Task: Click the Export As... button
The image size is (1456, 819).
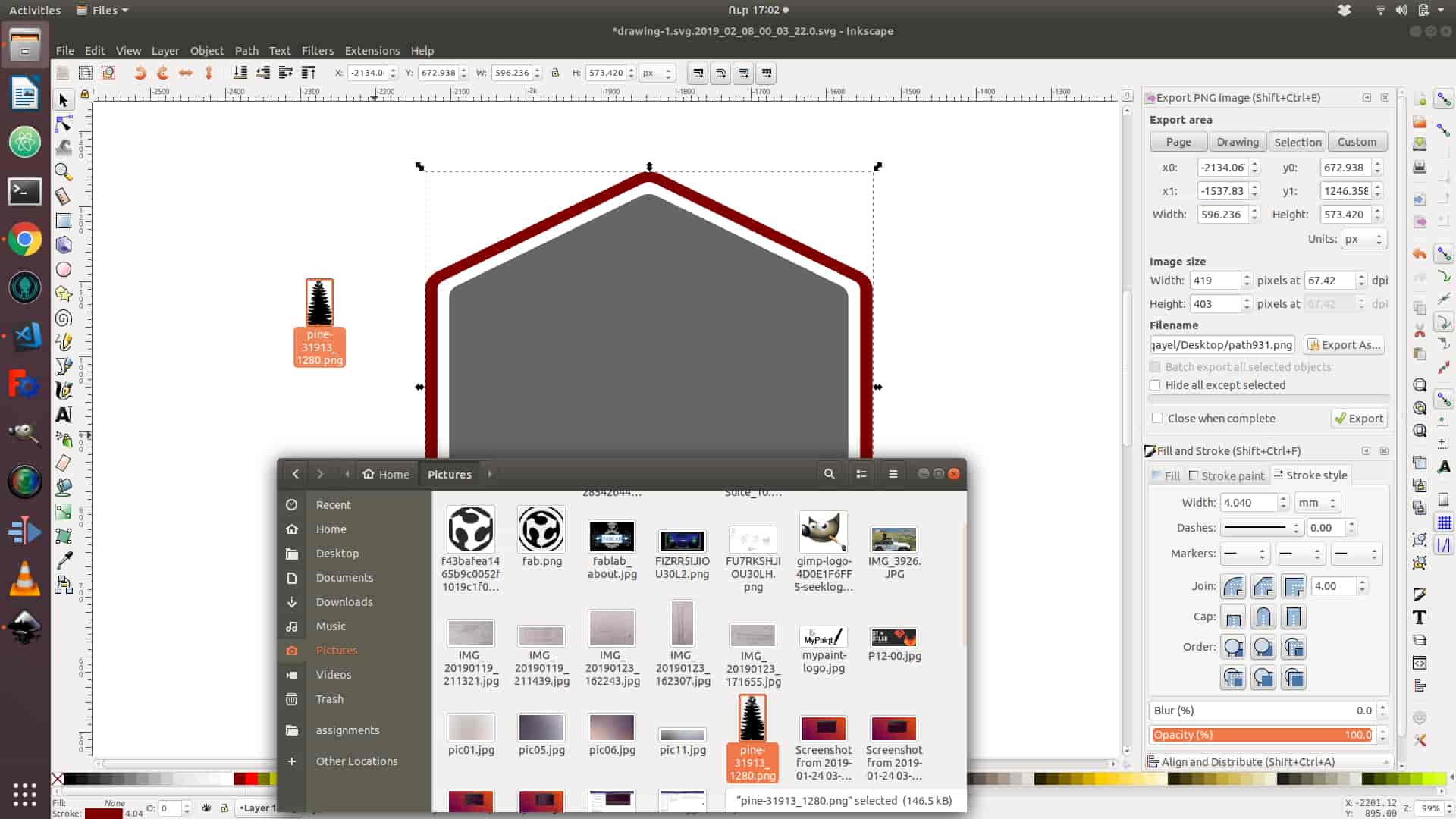Action: [1344, 345]
